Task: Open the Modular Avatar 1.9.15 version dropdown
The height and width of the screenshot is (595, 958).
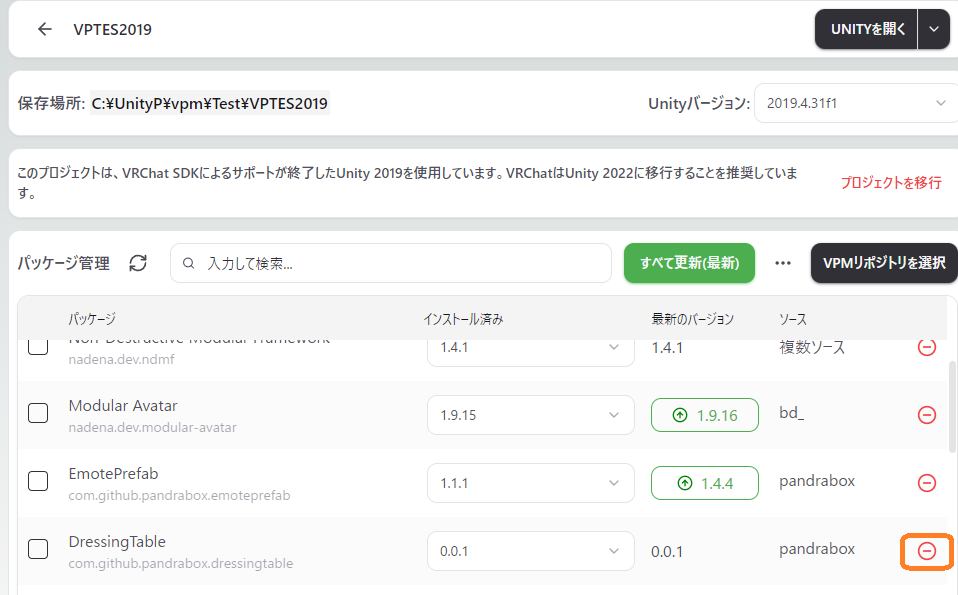Action: (530, 415)
